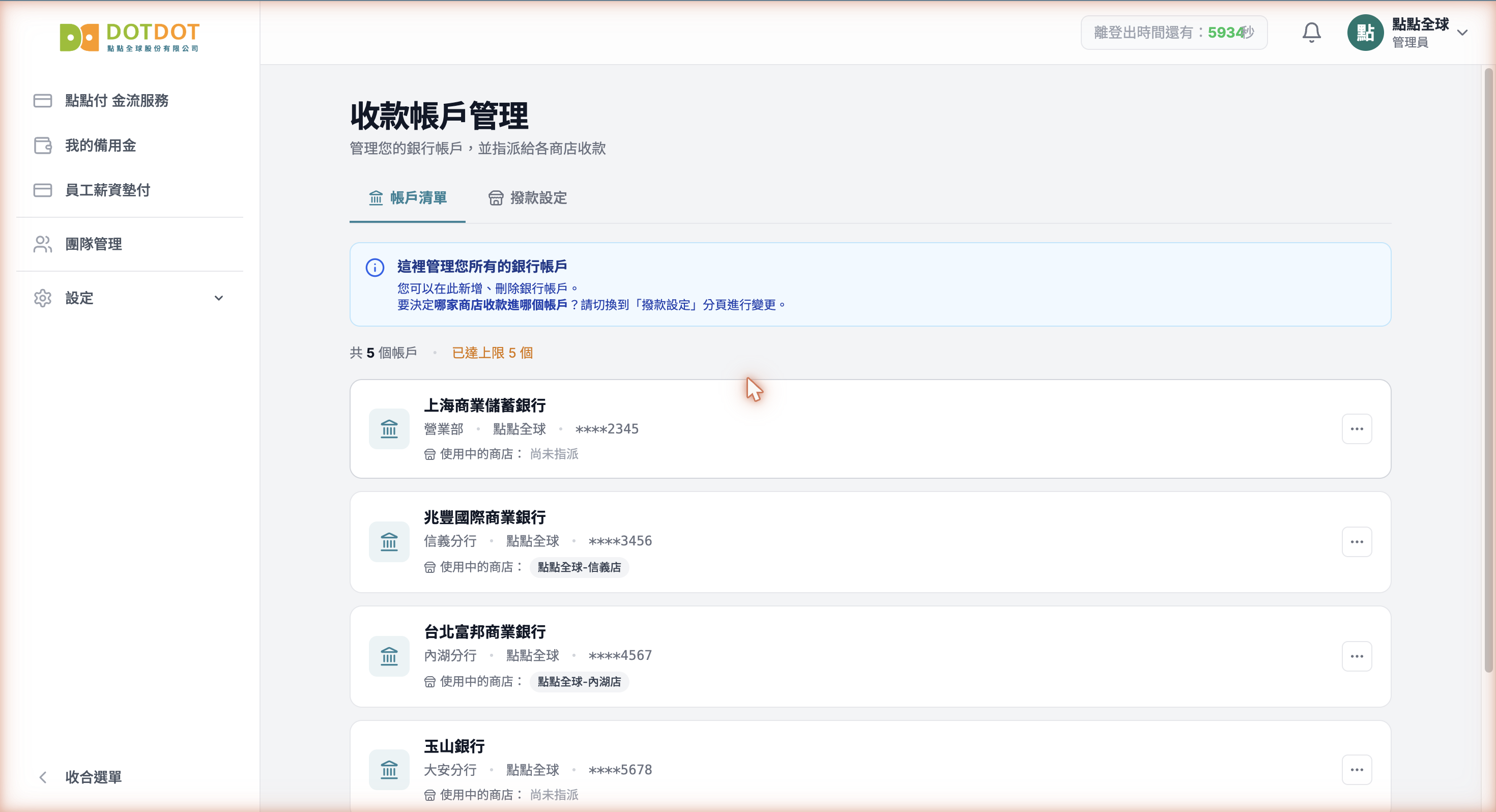
Task: Open 員工薪資墊付 in sidebar
Action: coord(130,190)
